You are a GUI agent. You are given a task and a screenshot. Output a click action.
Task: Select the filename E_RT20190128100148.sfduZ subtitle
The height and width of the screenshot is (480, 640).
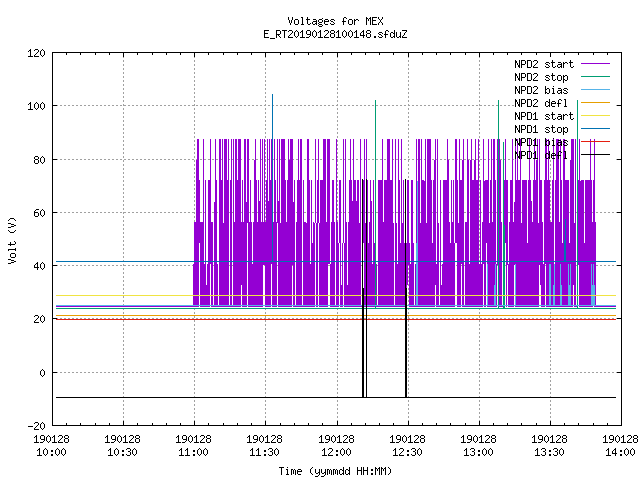[335, 34]
